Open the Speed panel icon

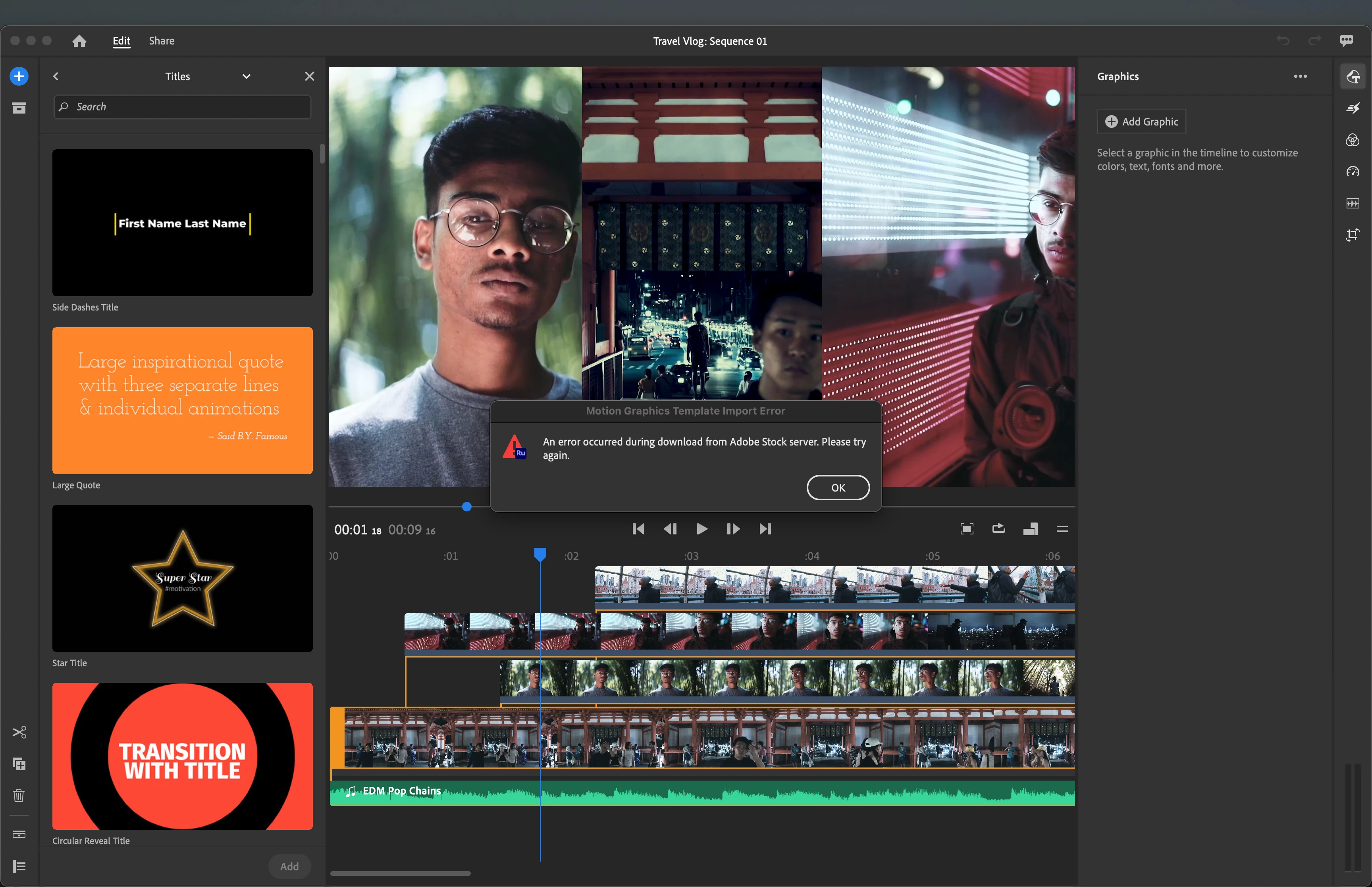pyautogui.click(x=1353, y=172)
